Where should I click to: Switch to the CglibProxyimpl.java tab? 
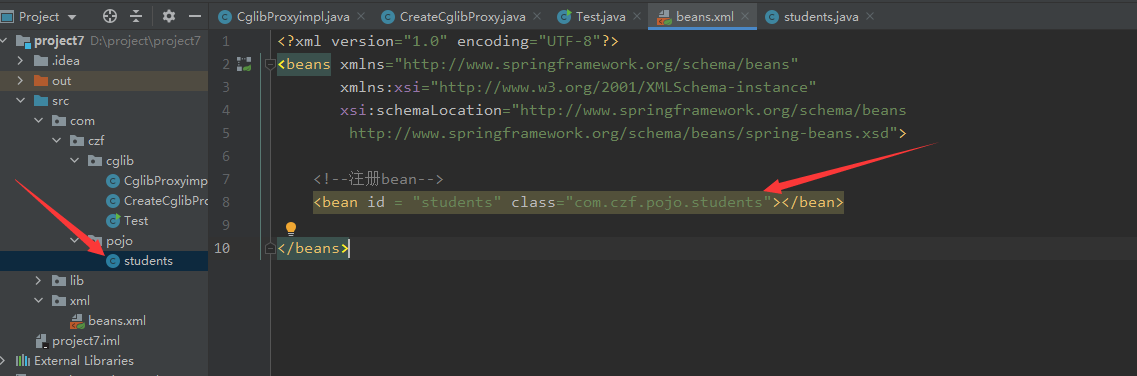pos(292,16)
